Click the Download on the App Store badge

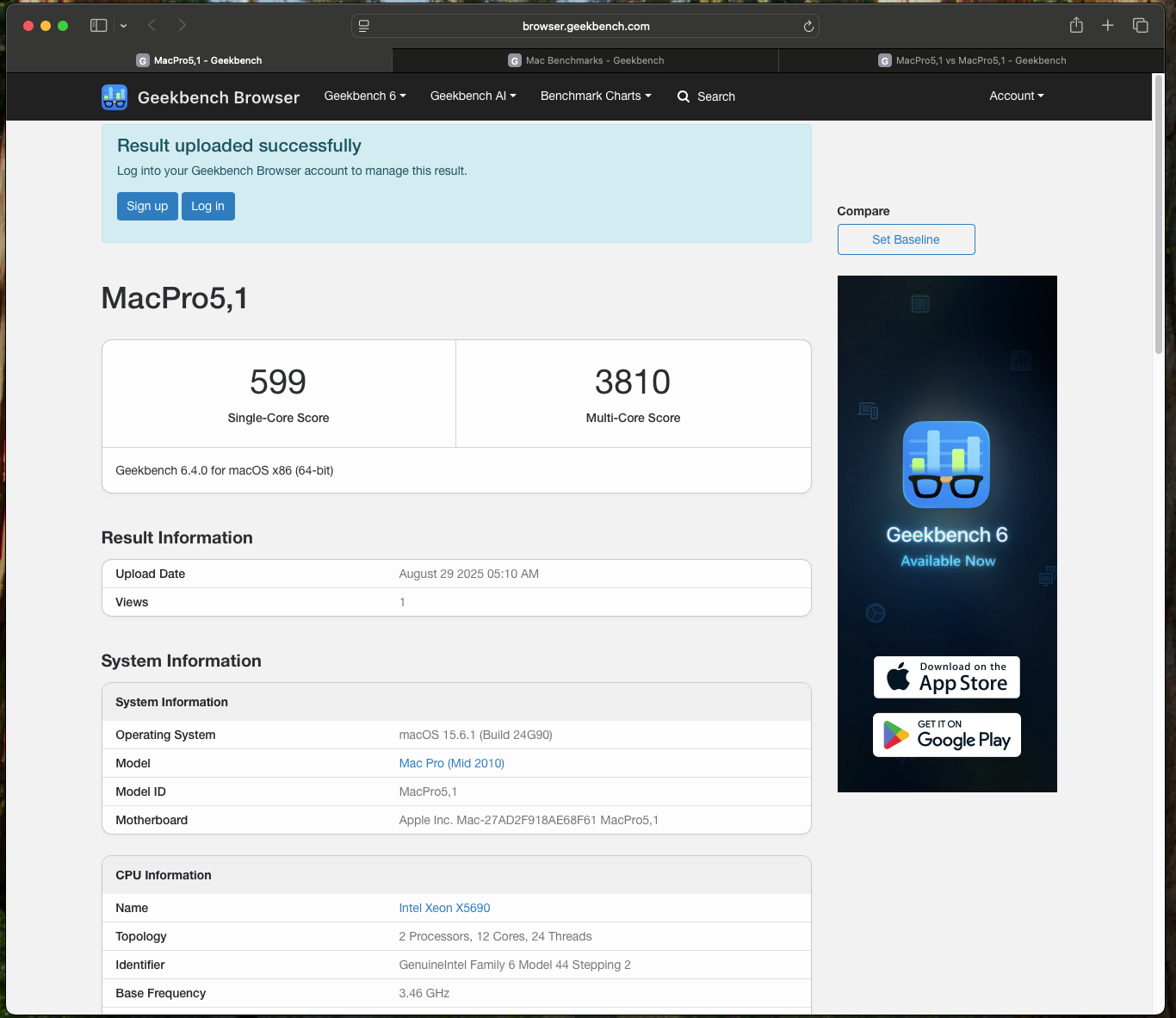point(947,677)
